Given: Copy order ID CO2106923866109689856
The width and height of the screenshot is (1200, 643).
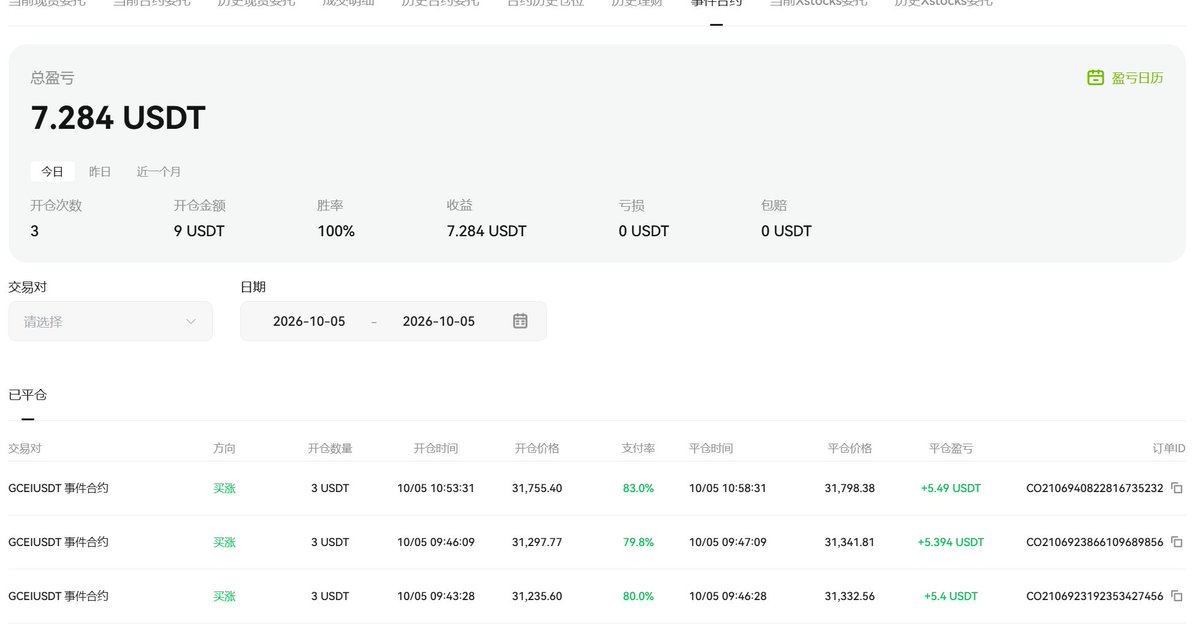Looking at the screenshot, I should [1177, 543].
